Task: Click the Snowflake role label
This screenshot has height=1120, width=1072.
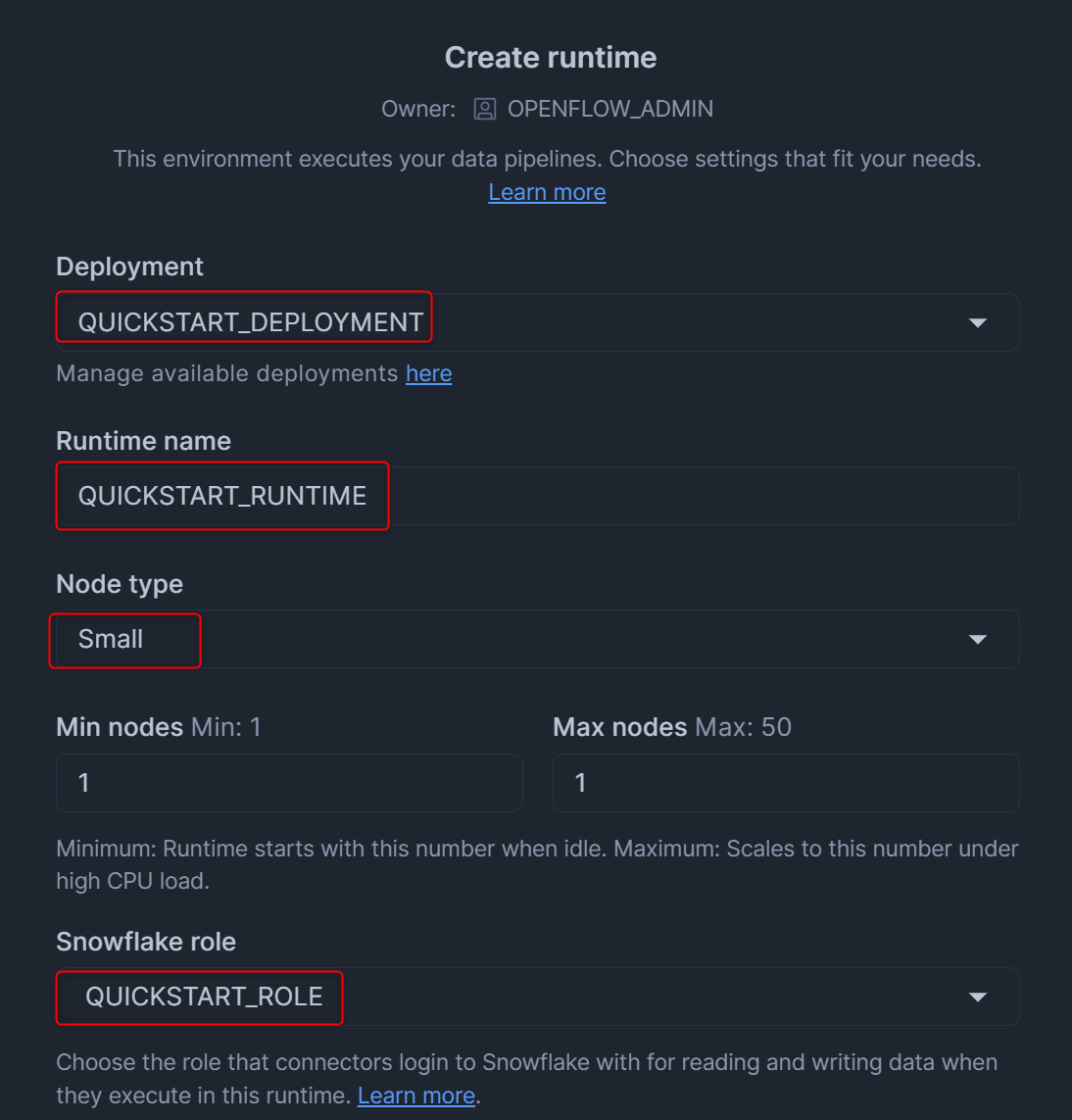Action: [x=146, y=942]
